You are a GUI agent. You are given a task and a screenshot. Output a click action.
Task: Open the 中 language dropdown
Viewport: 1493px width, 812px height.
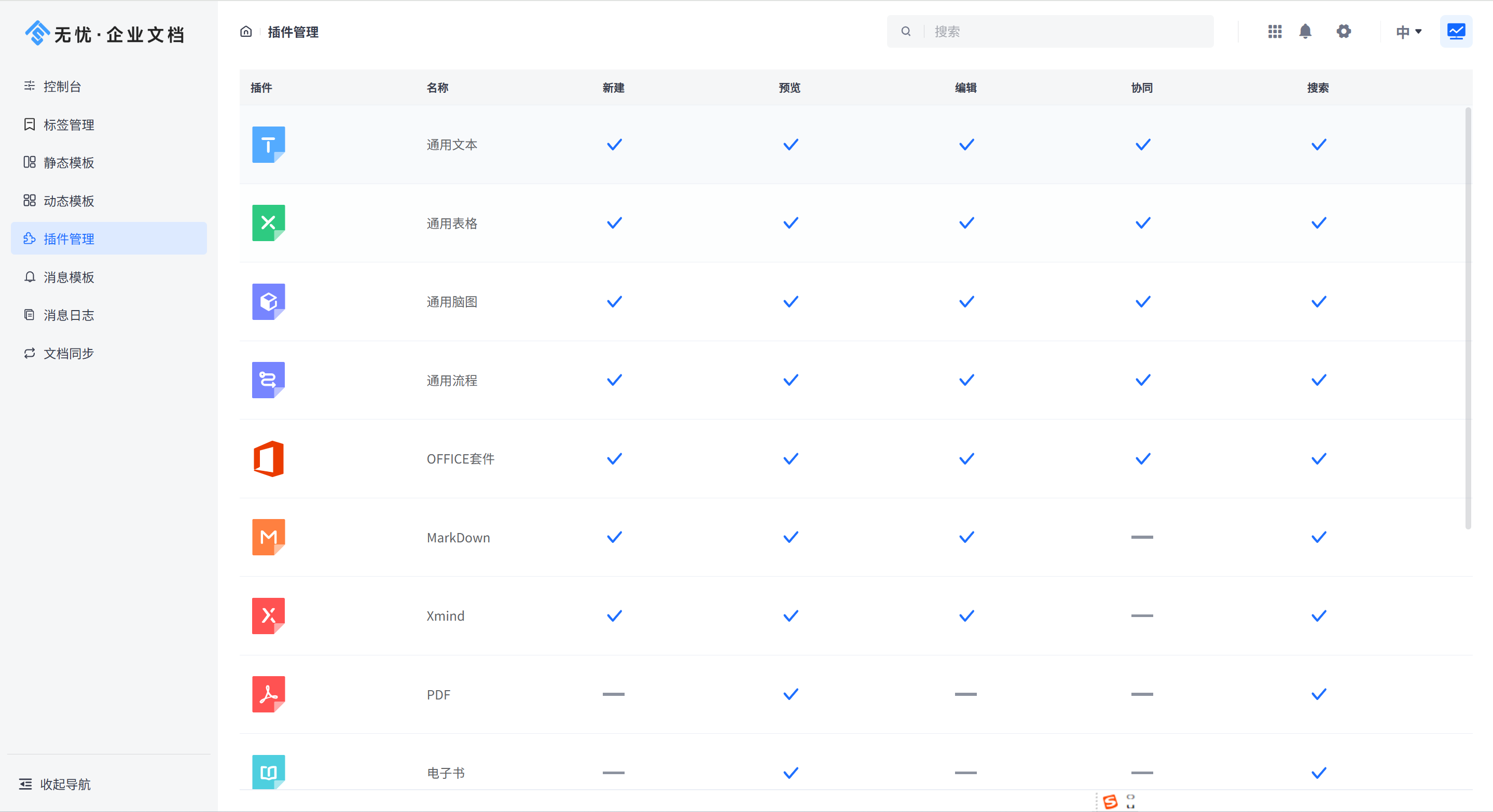(x=1408, y=32)
